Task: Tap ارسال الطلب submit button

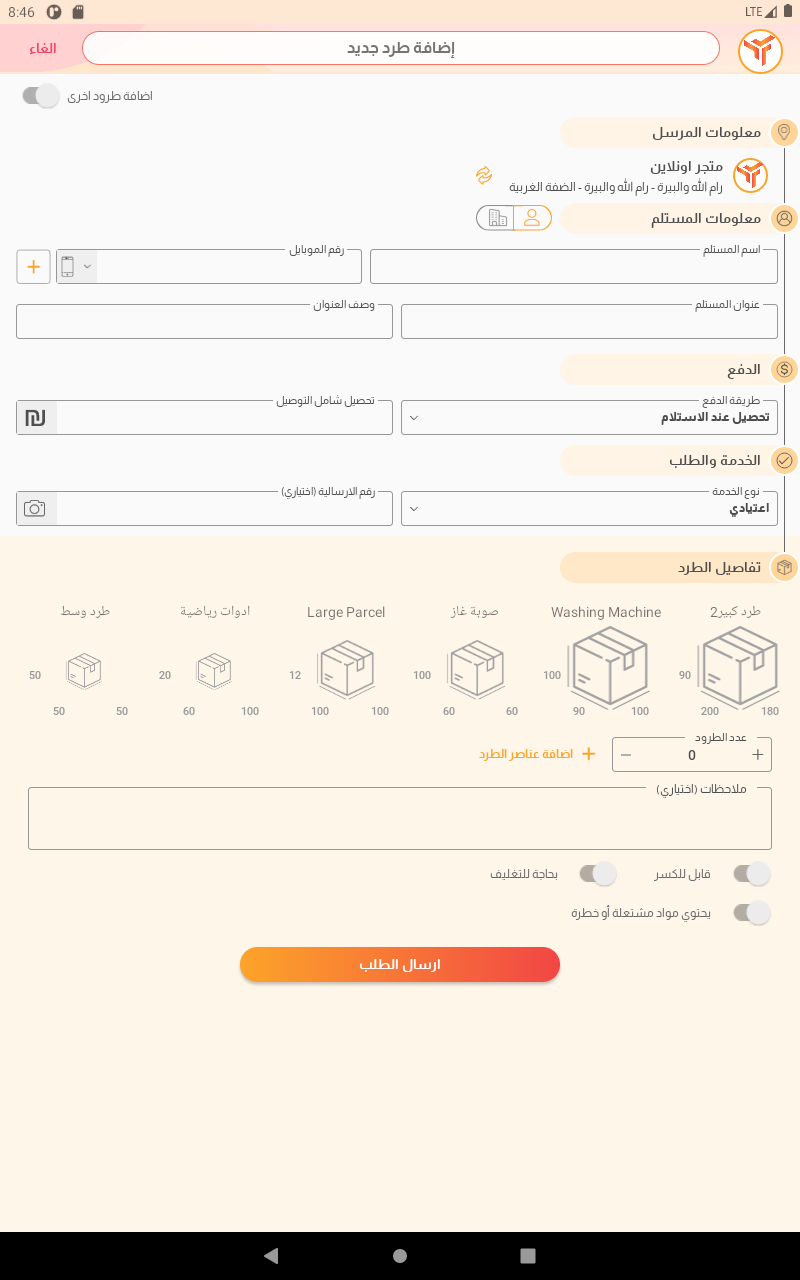Action: 400,965
